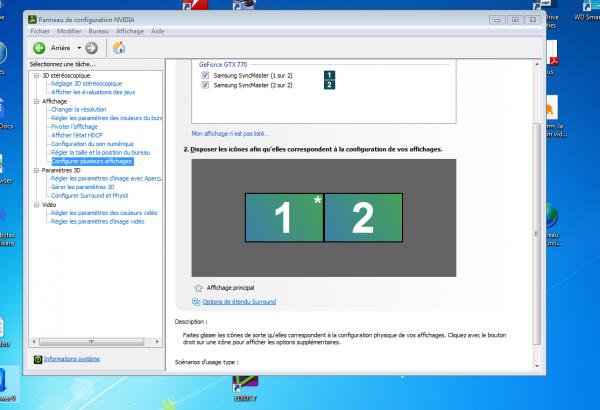Go to the Home page icon

point(119,48)
